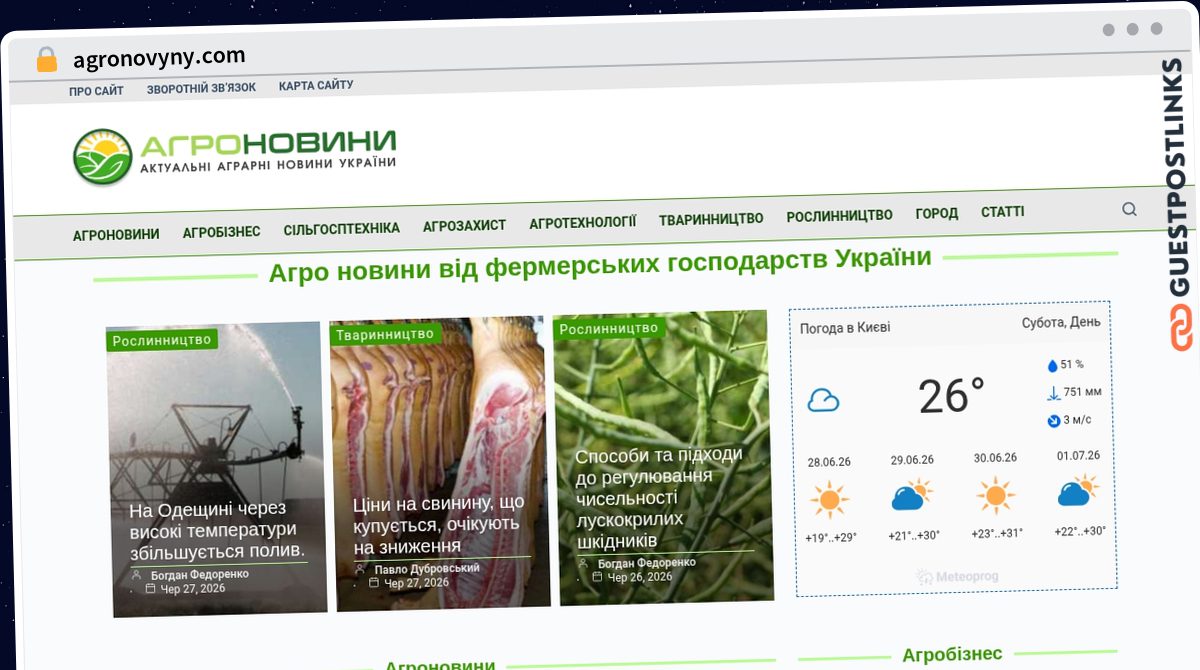
Task: Open the АГРОНОВИНИ menu item
Action: [116, 235]
